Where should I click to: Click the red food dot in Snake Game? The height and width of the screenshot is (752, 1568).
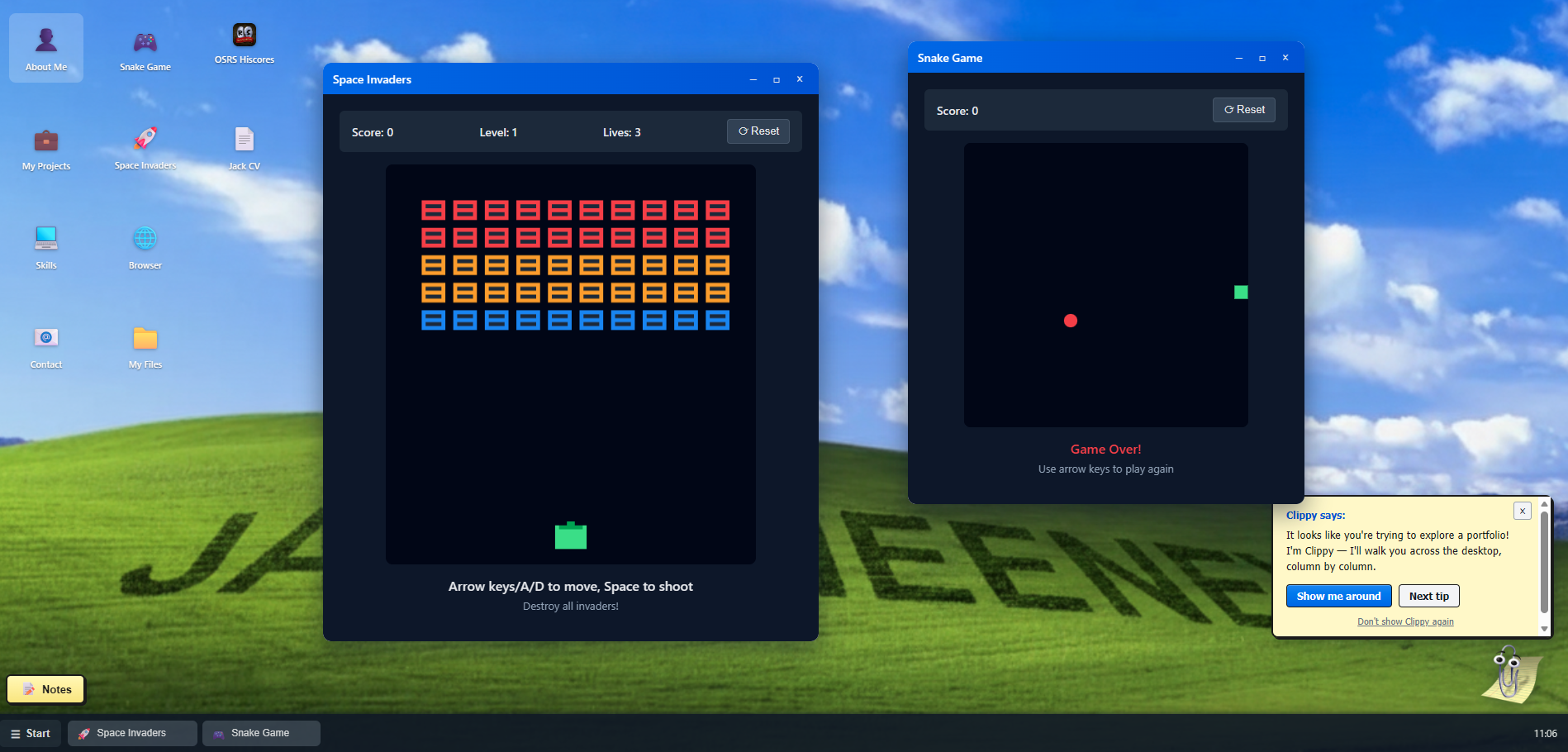[1071, 321]
